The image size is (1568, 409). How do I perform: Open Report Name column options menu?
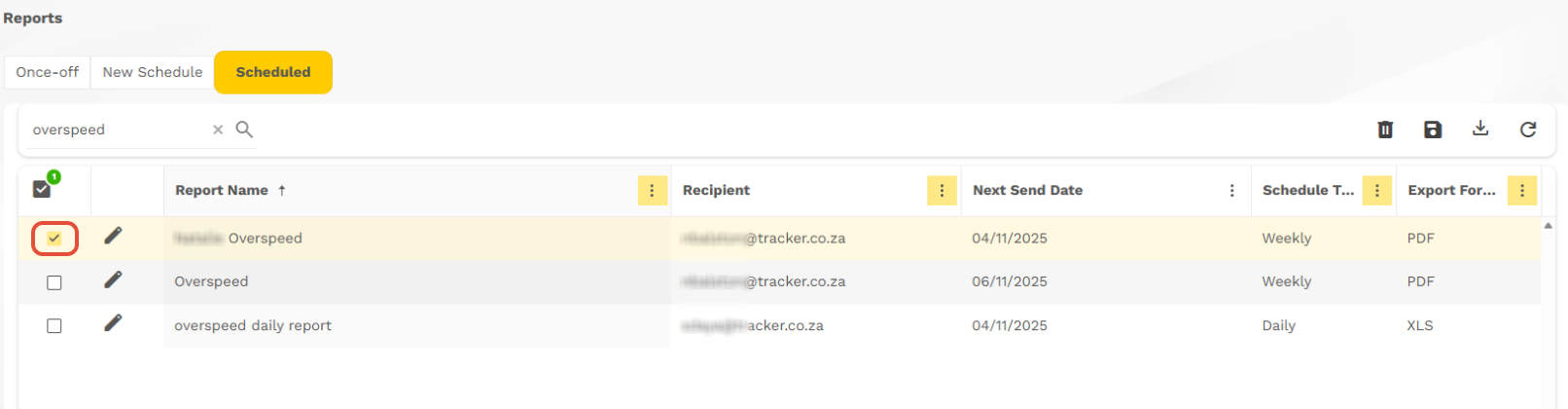652,191
